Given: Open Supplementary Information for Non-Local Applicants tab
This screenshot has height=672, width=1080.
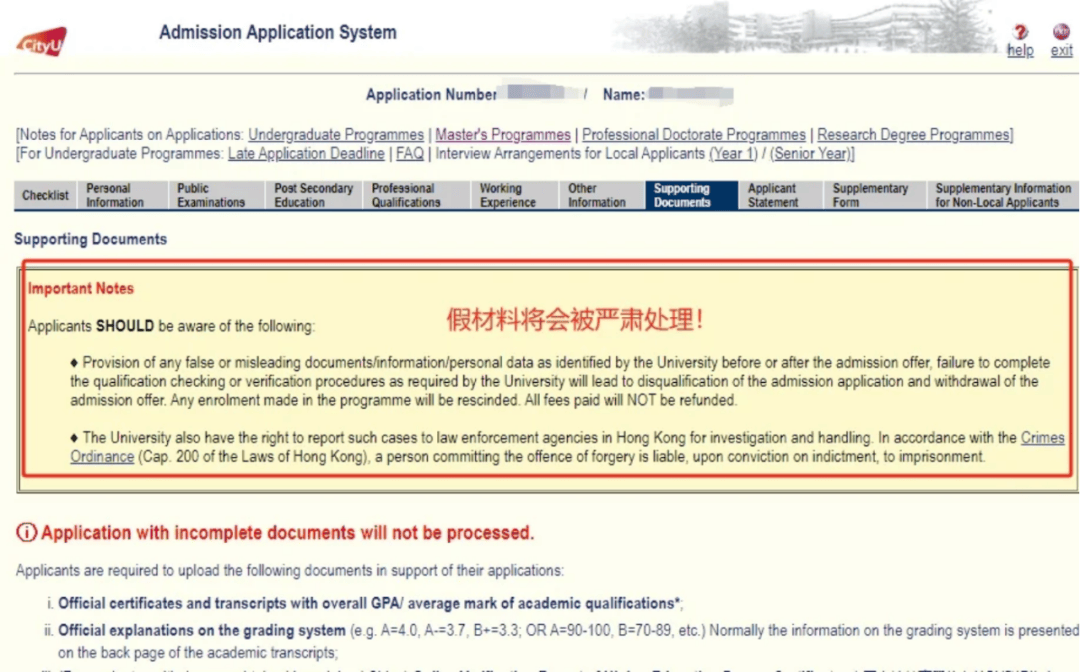Looking at the screenshot, I should [x=1003, y=195].
